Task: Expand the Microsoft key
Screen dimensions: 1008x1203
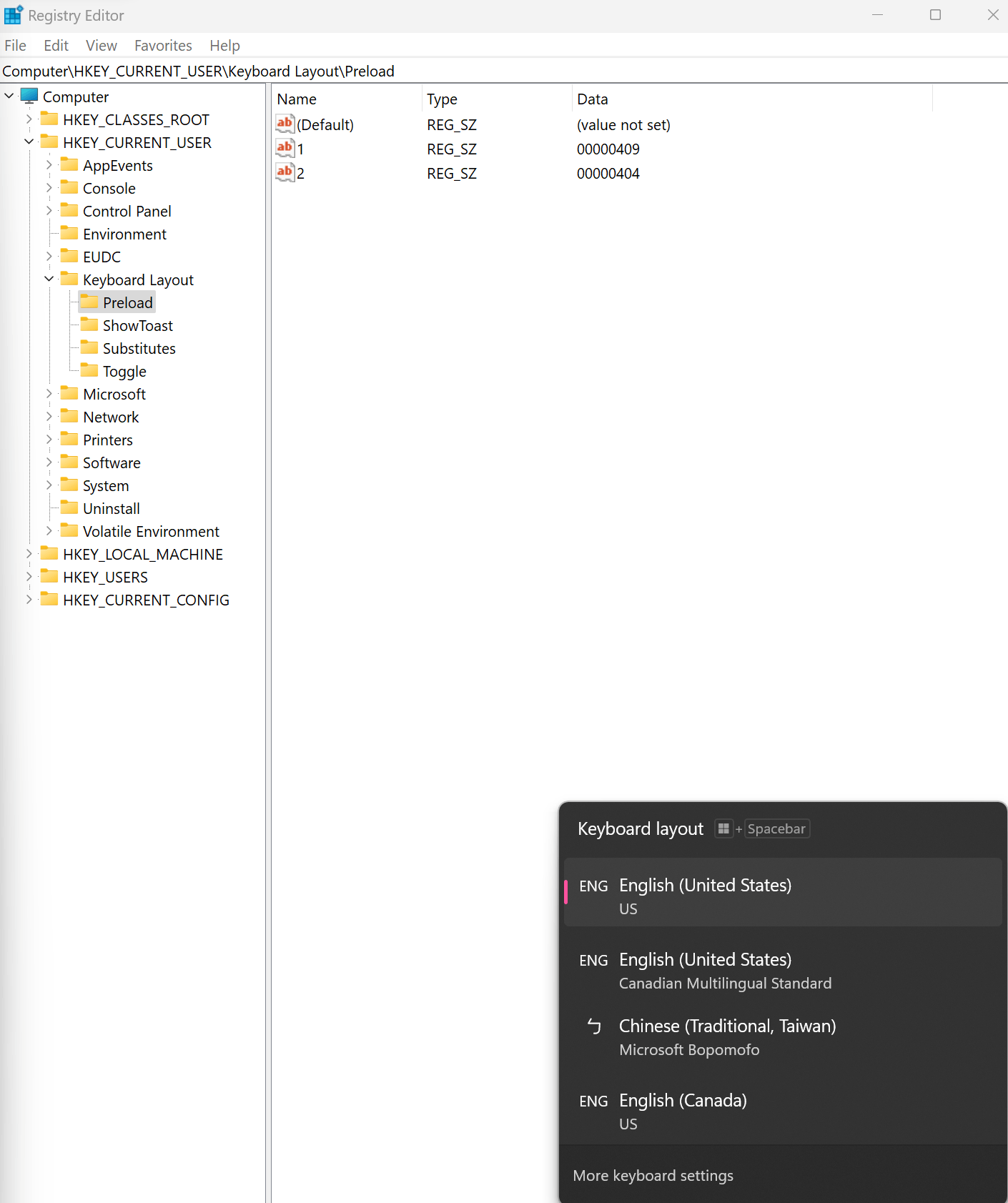Action: tap(49, 394)
